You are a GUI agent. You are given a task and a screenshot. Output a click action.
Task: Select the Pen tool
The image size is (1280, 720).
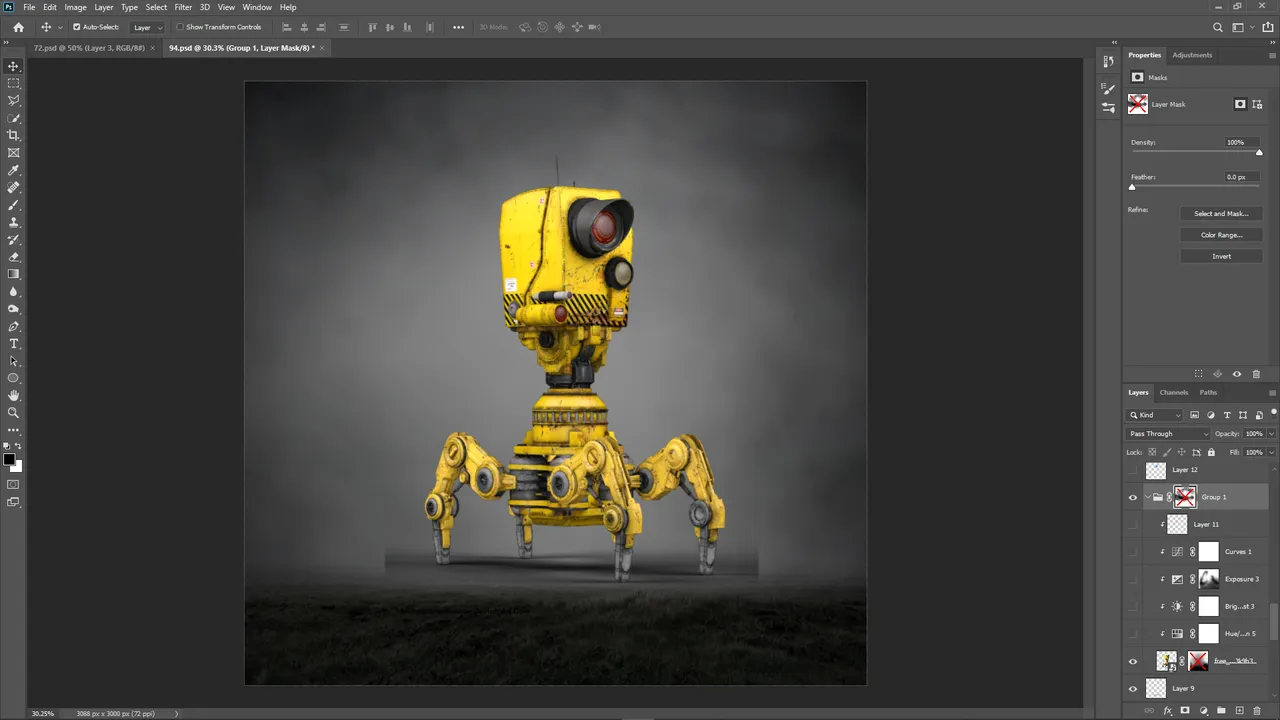(13, 326)
